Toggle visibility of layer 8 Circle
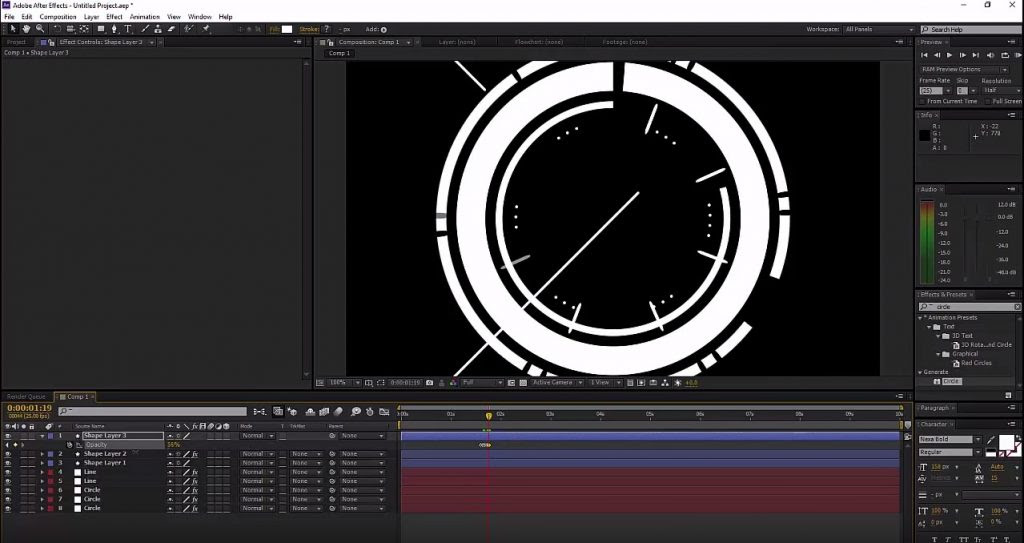The width and height of the screenshot is (1024, 543). 8,508
